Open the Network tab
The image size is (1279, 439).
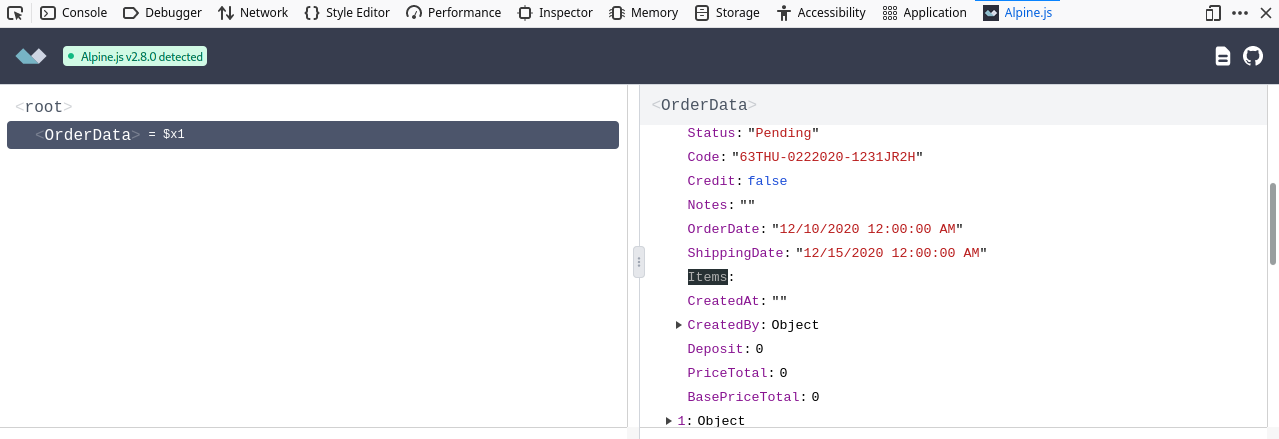pos(253,13)
